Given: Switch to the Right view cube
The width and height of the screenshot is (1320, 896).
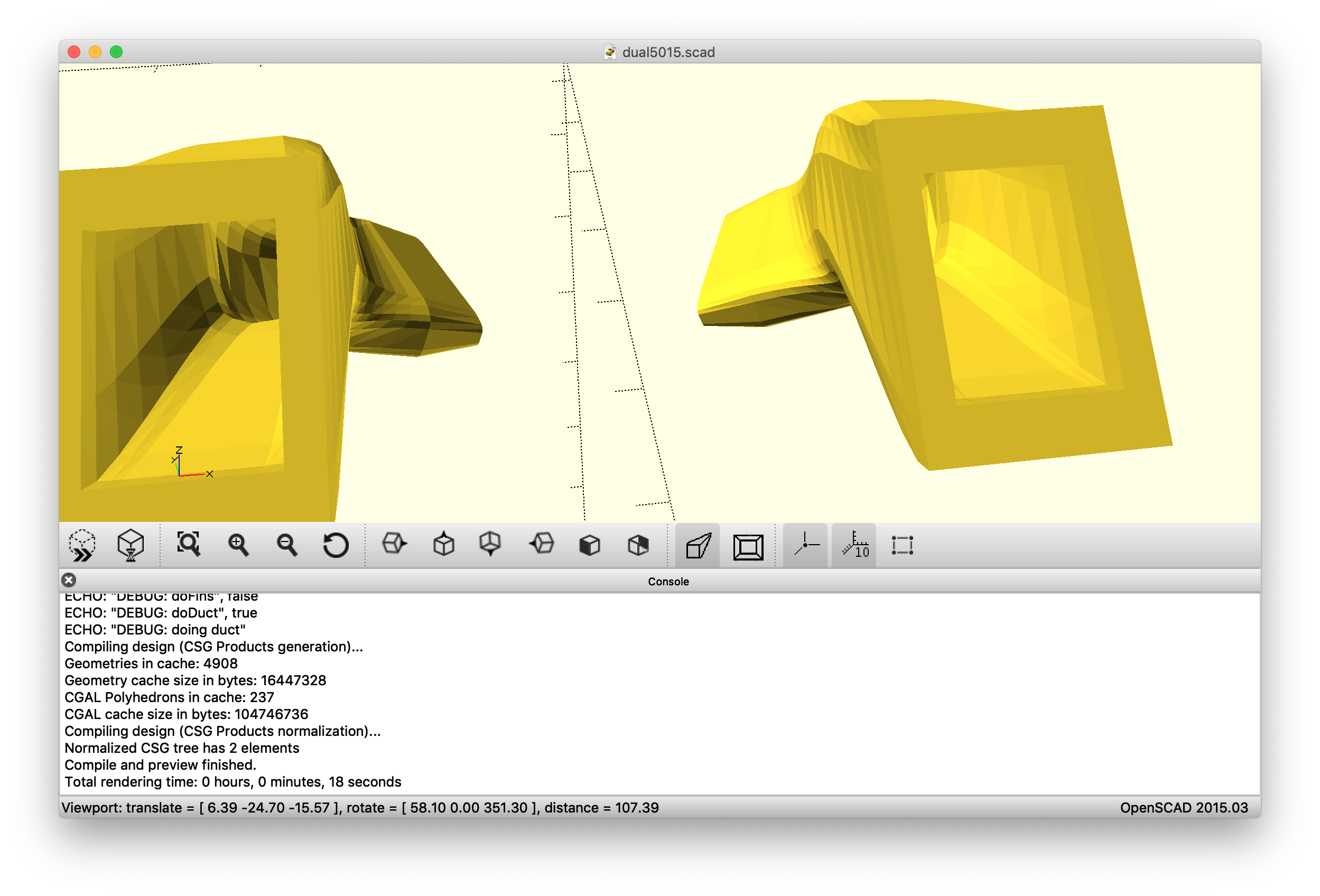Looking at the screenshot, I should pos(394,545).
